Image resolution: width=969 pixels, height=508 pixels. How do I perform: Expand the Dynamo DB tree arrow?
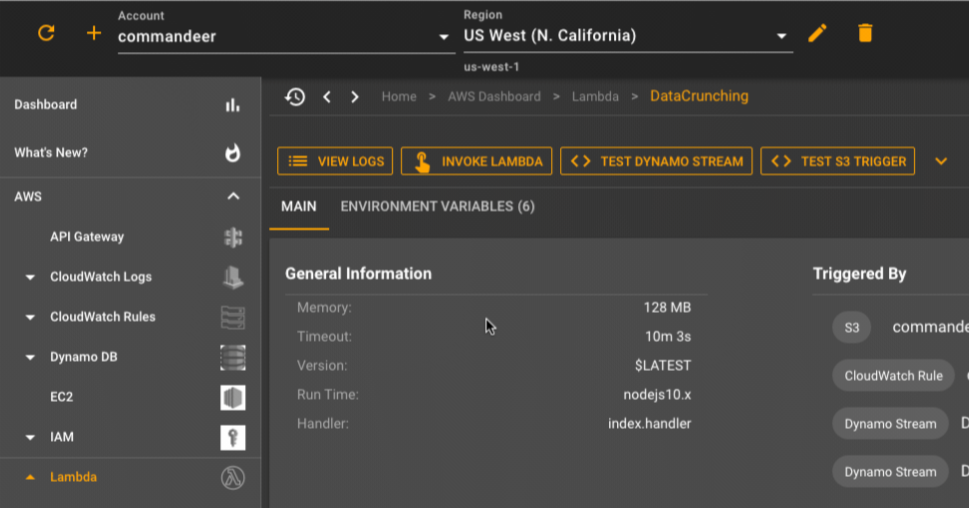coord(30,357)
